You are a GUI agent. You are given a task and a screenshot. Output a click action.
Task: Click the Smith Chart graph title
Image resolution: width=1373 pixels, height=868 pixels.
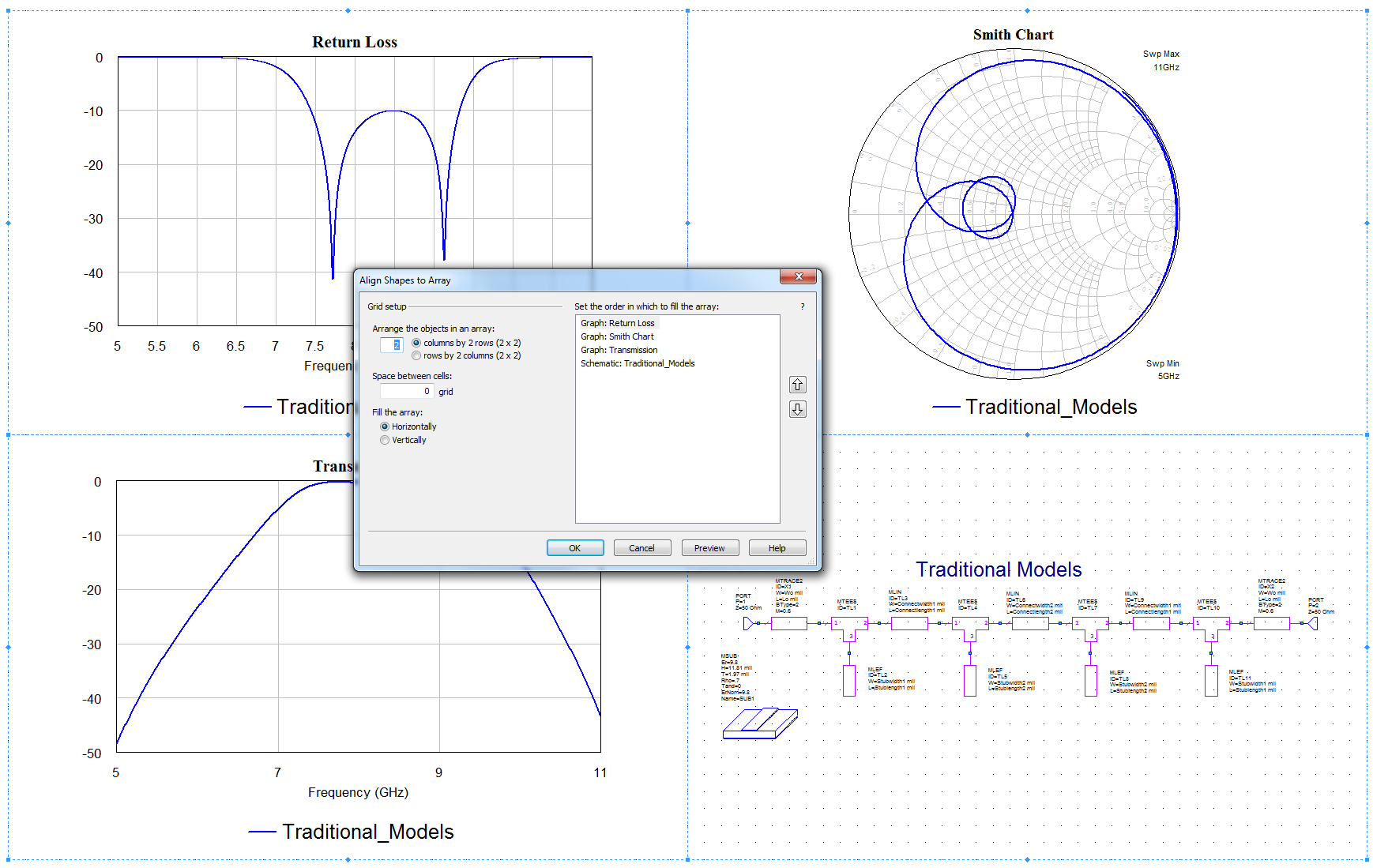[1013, 35]
